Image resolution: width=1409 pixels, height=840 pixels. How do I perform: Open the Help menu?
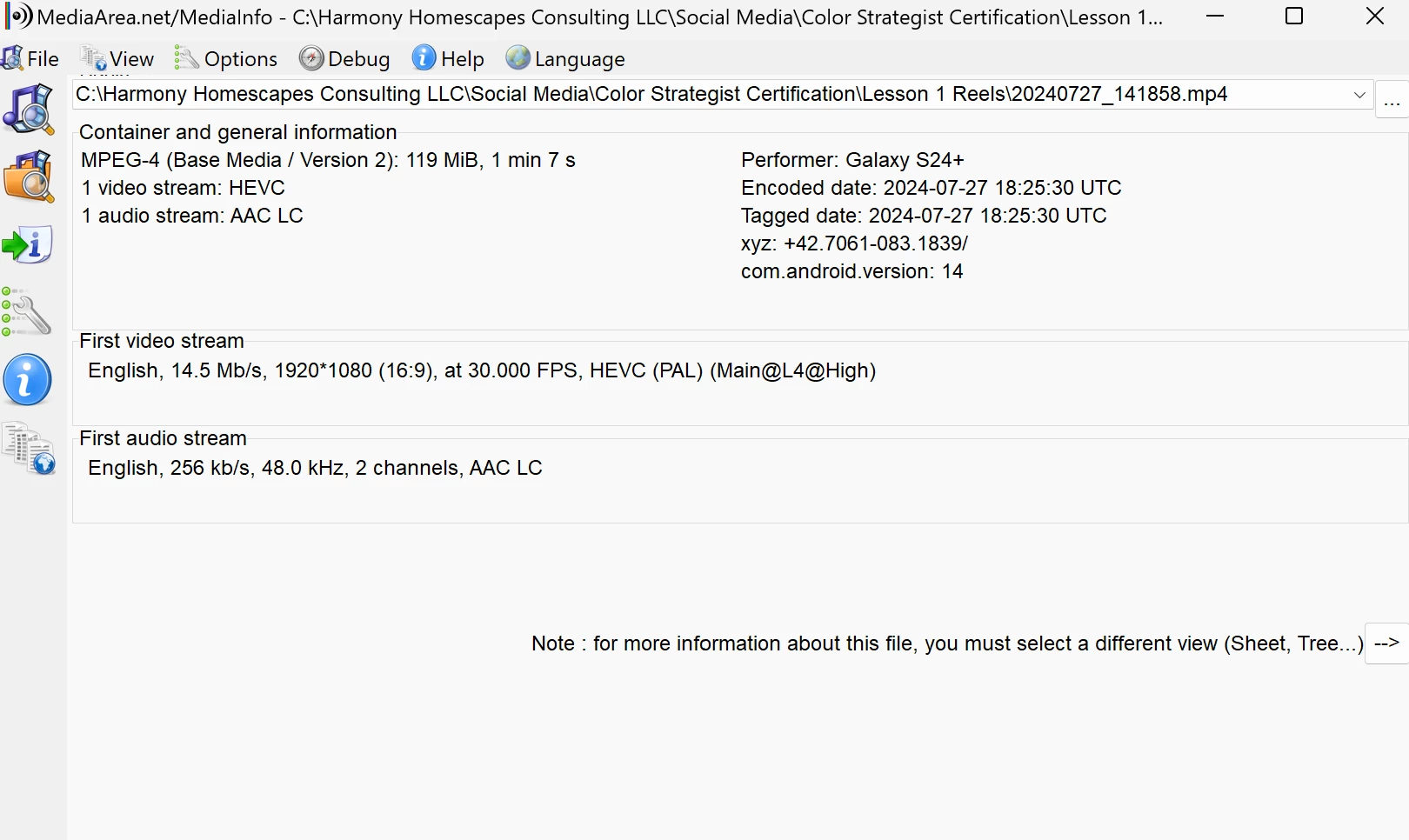tap(448, 59)
